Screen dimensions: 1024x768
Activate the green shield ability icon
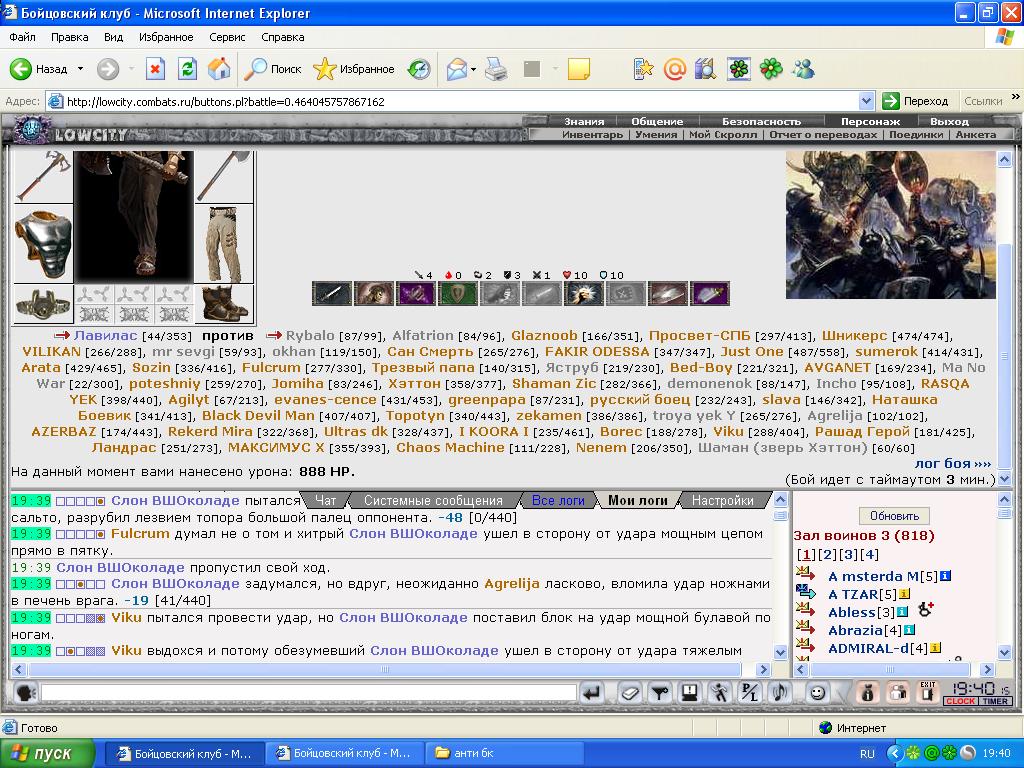[x=458, y=294]
